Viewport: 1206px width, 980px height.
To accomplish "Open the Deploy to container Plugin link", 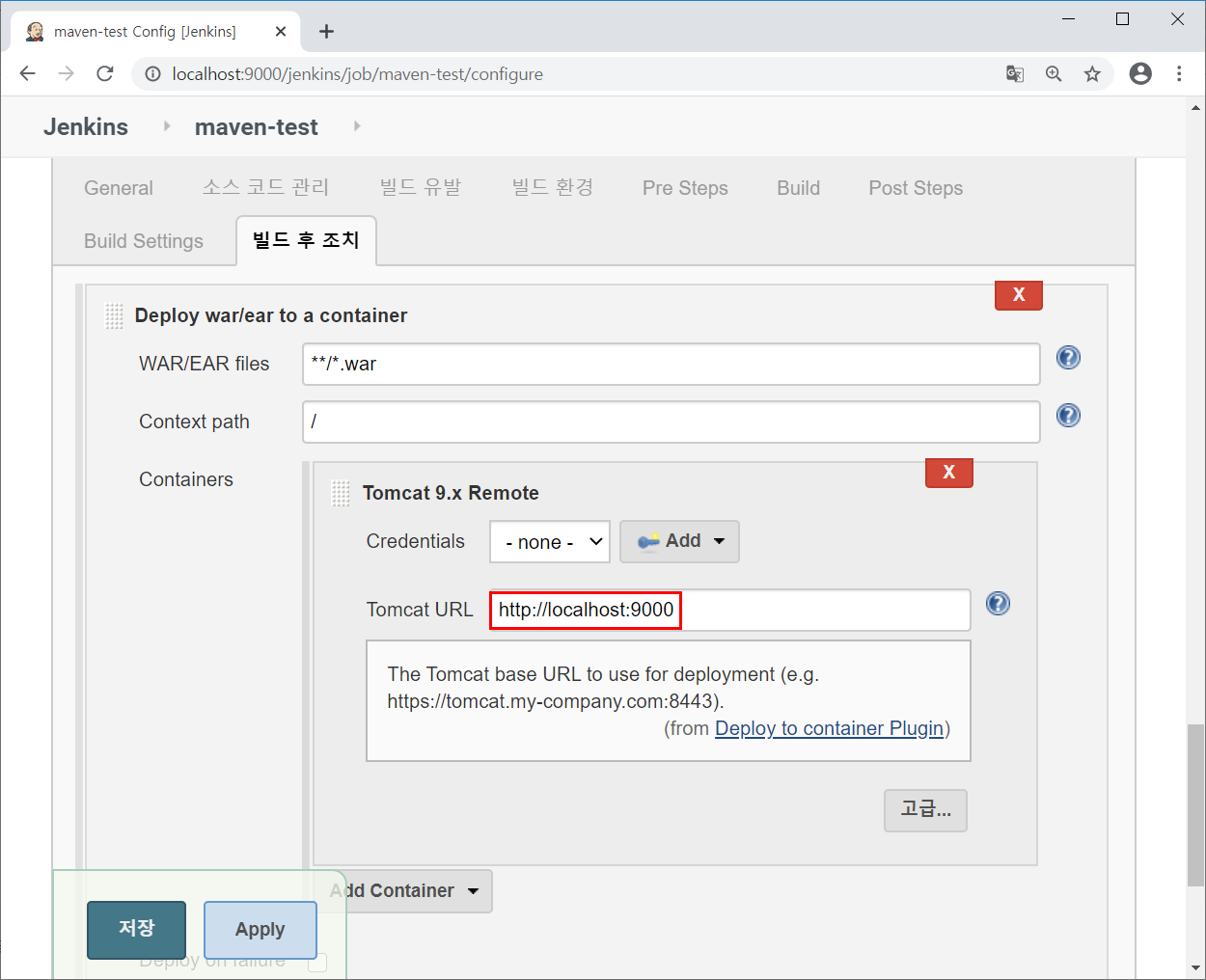I will pos(829,728).
